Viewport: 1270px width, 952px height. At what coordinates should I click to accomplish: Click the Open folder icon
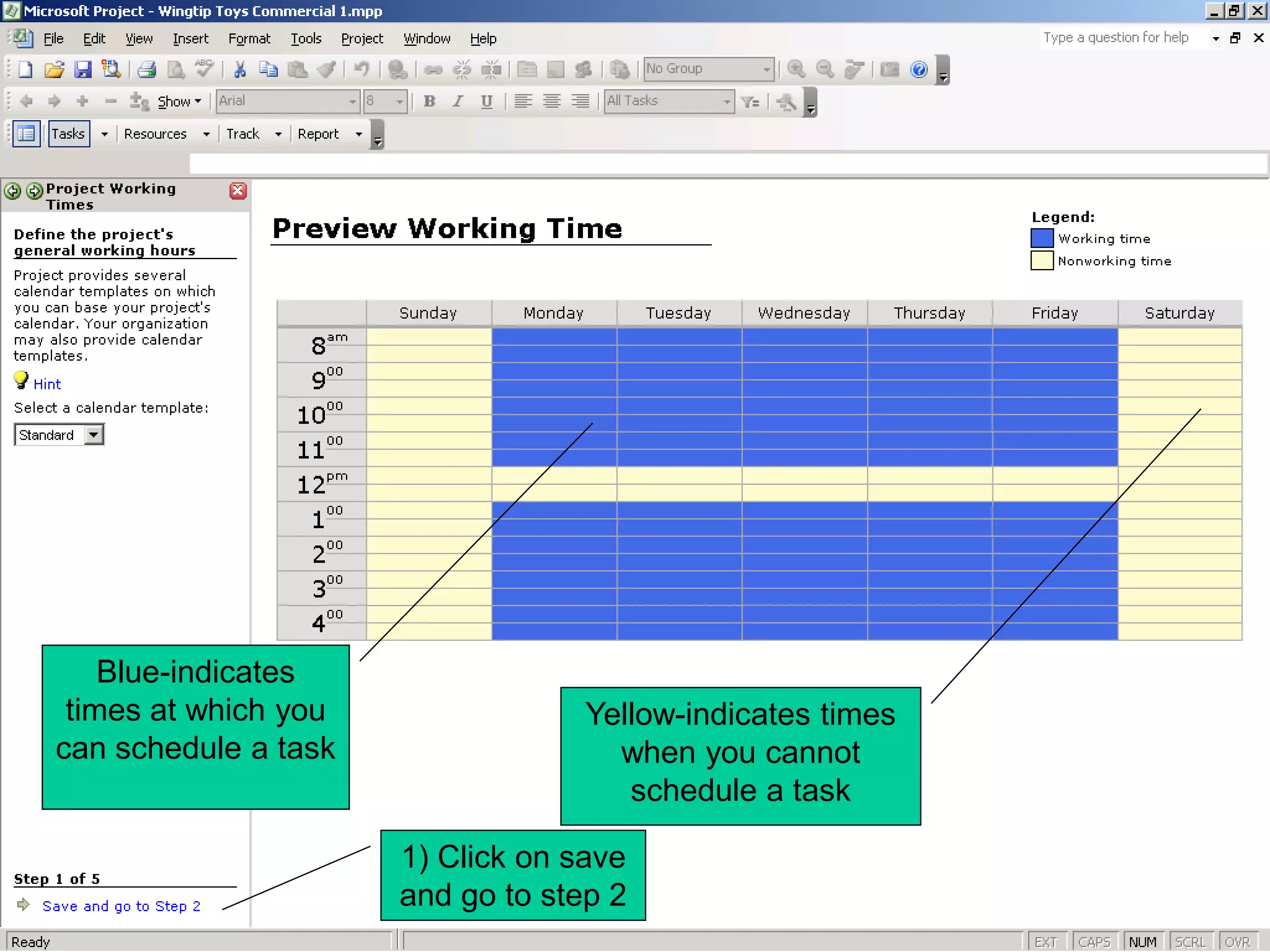click(x=55, y=69)
